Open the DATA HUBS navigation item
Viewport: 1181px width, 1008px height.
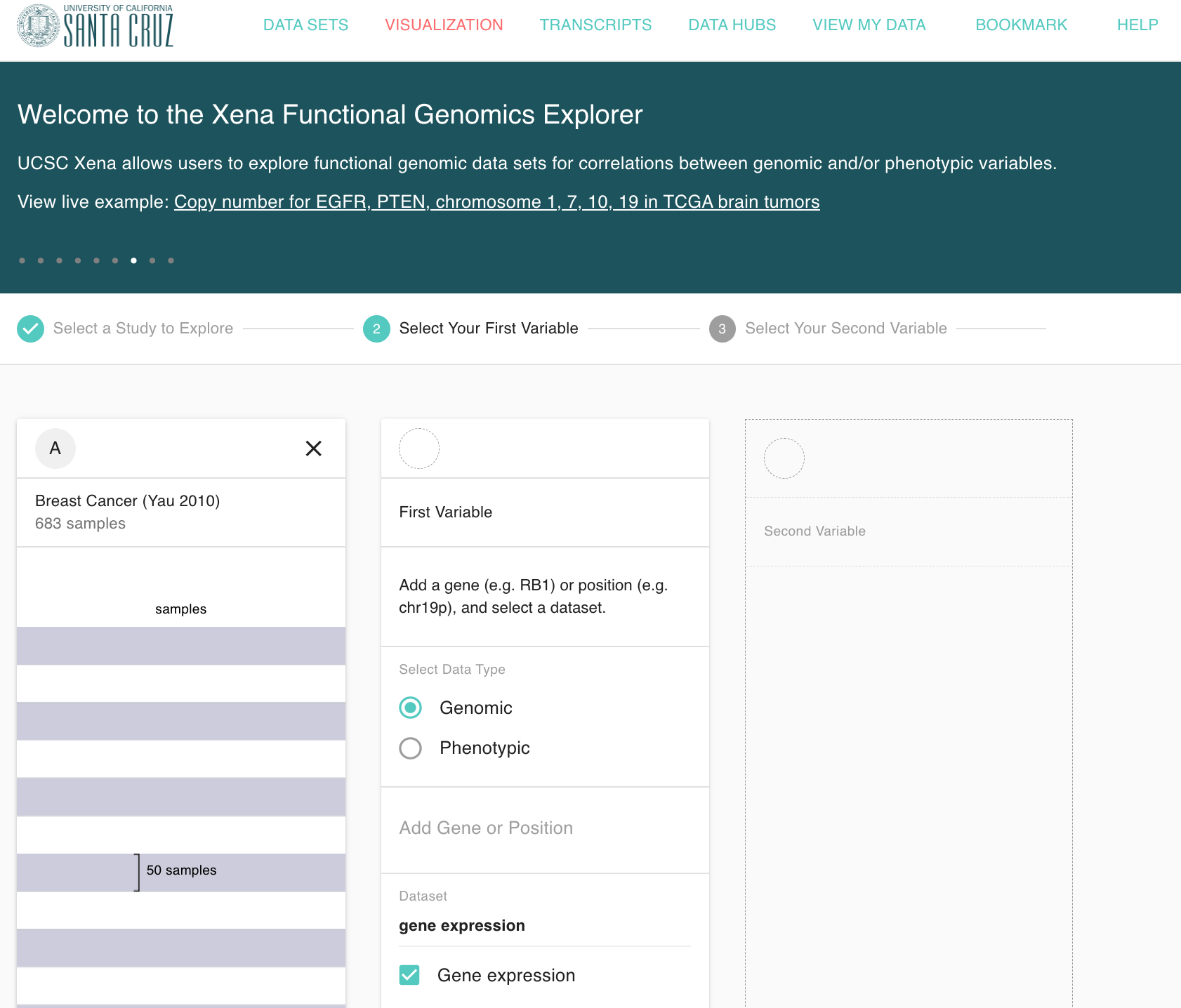click(732, 25)
